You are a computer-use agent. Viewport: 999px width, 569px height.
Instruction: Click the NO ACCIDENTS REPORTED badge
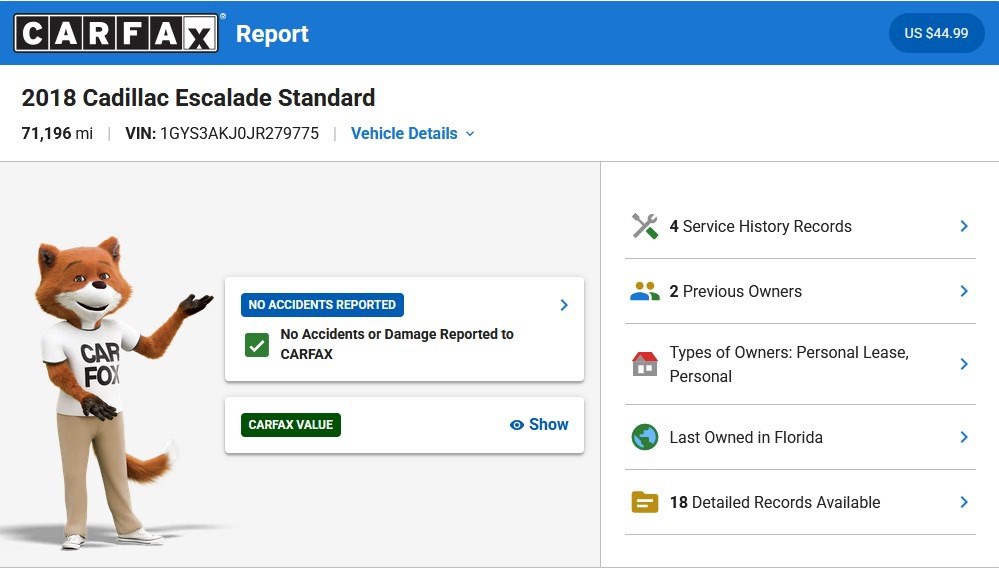322,305
